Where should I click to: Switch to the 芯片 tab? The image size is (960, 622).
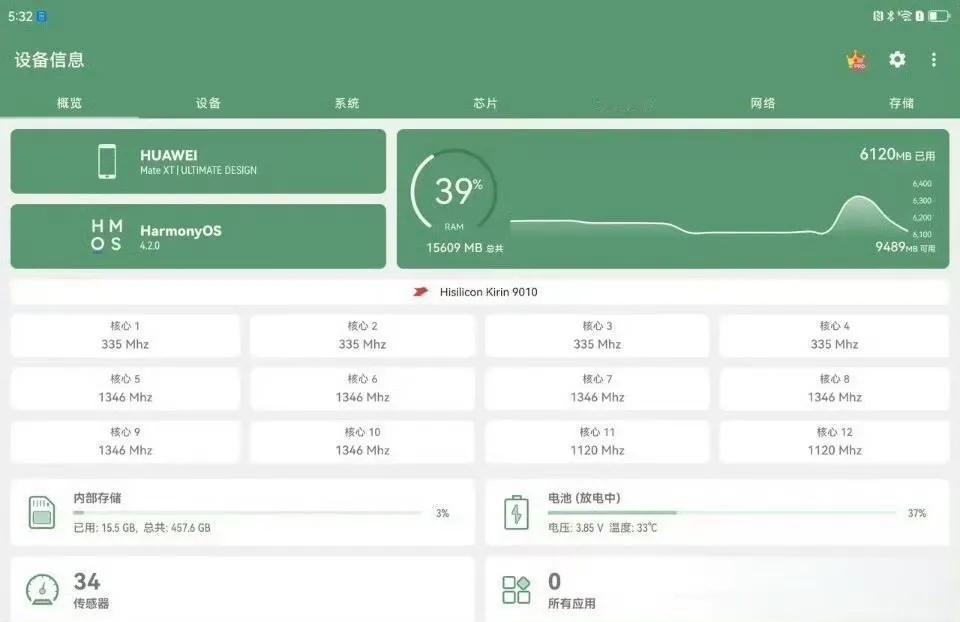[x=486, y=103]
